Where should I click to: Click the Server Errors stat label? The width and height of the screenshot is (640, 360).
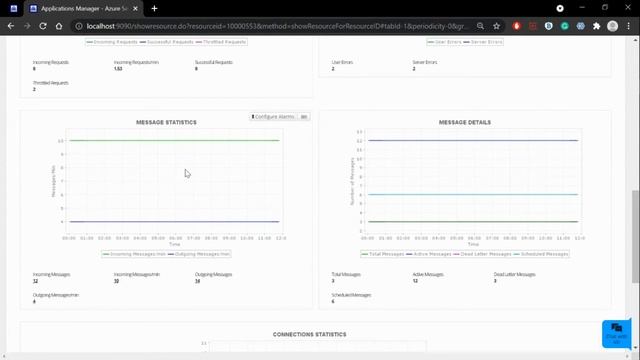coord(424,62)
